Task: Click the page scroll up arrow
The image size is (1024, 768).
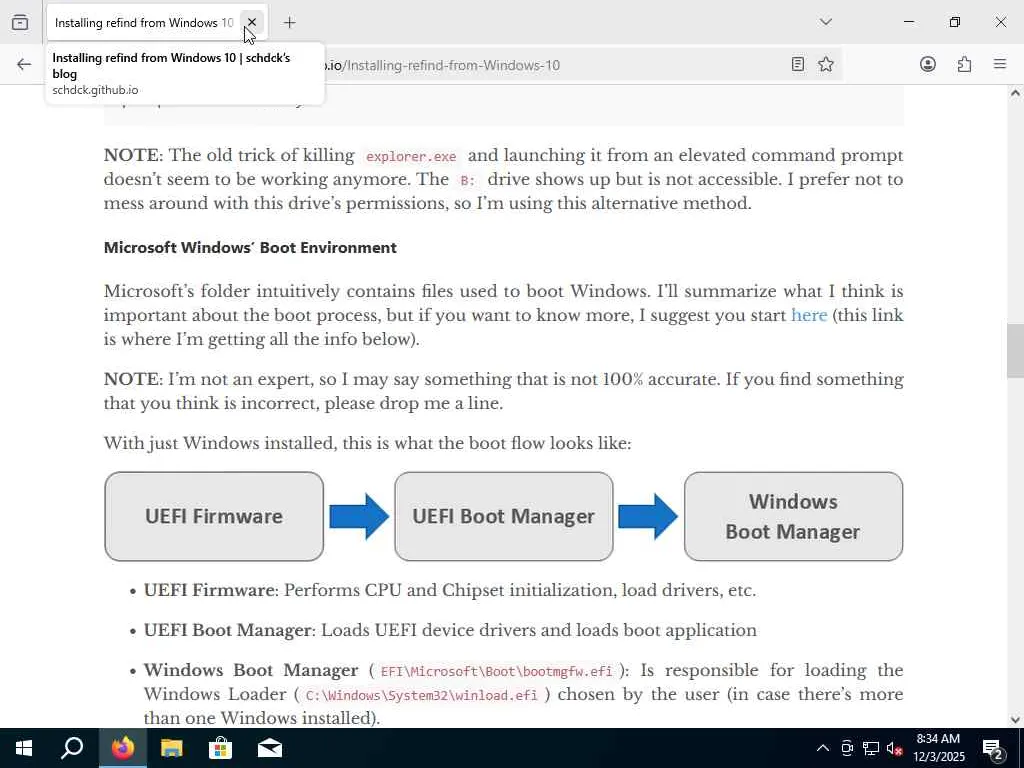Action: 1015,93
